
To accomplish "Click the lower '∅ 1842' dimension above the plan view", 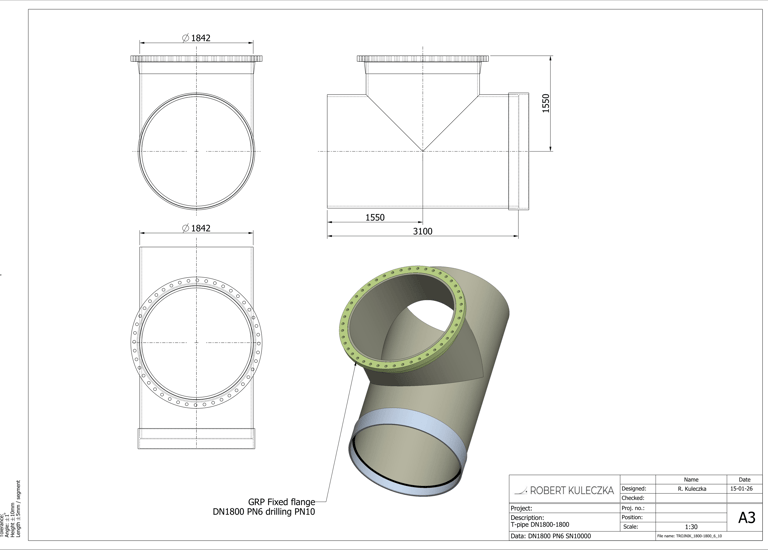I will (196, 228).
